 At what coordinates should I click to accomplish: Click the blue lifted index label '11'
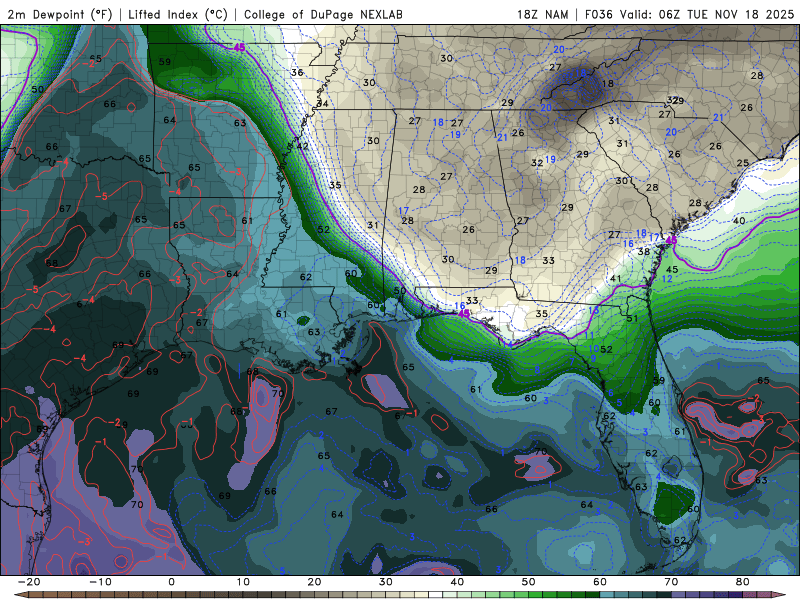pos(589,335)
